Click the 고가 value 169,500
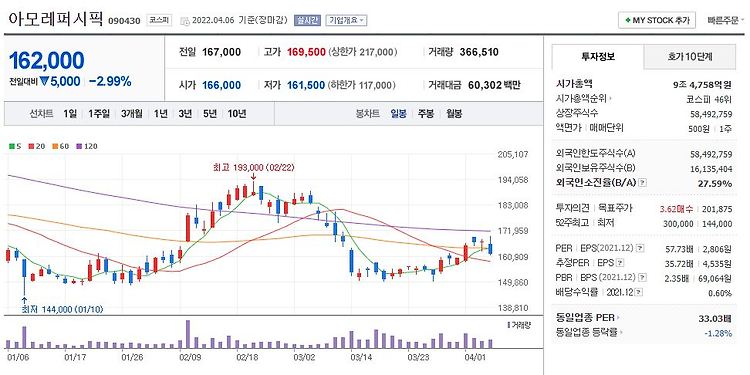The width and height of the screenshot is (750, 375). (x=306, y=52)
